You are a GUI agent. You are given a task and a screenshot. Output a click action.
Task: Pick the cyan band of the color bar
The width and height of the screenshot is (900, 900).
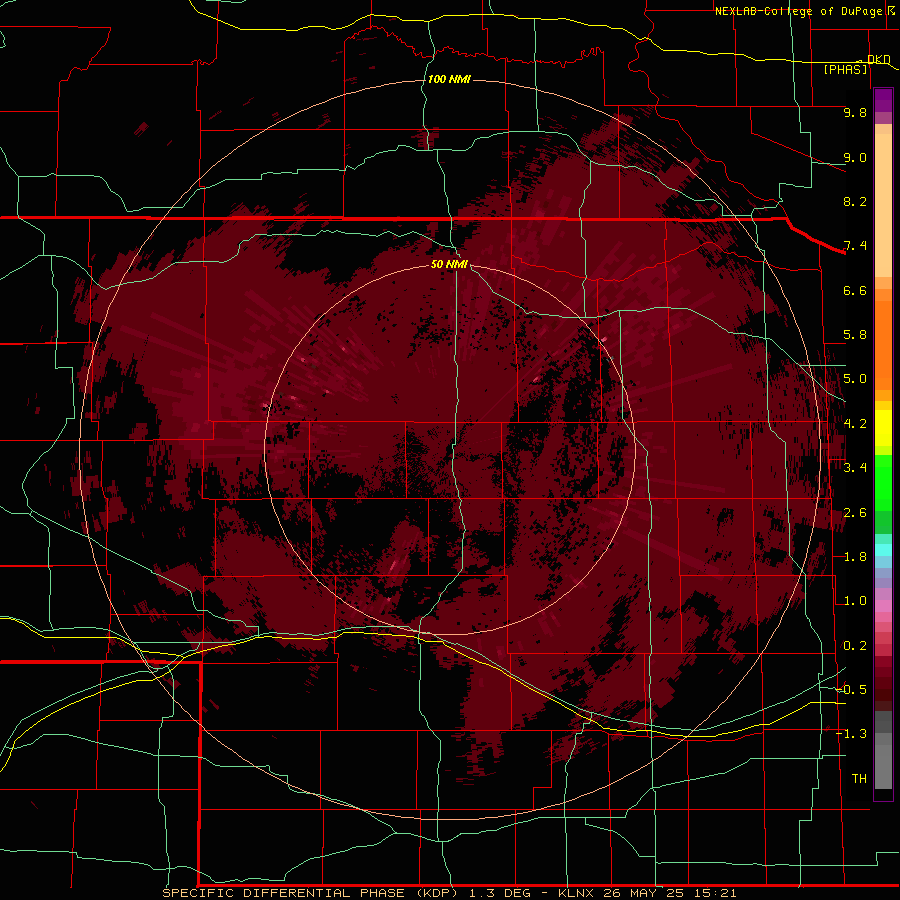coord(883,550)
